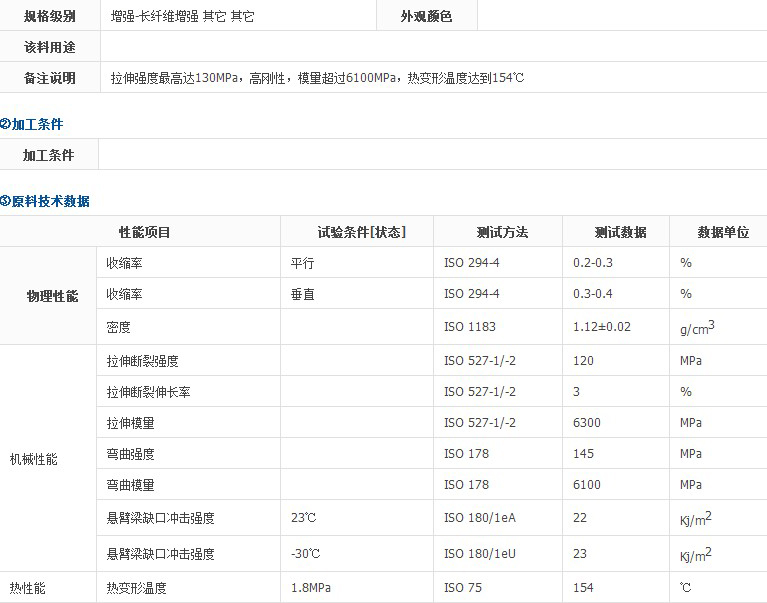Click the 规格级别 row label
This screenshot has height=603, width=767.
point(50,17)
